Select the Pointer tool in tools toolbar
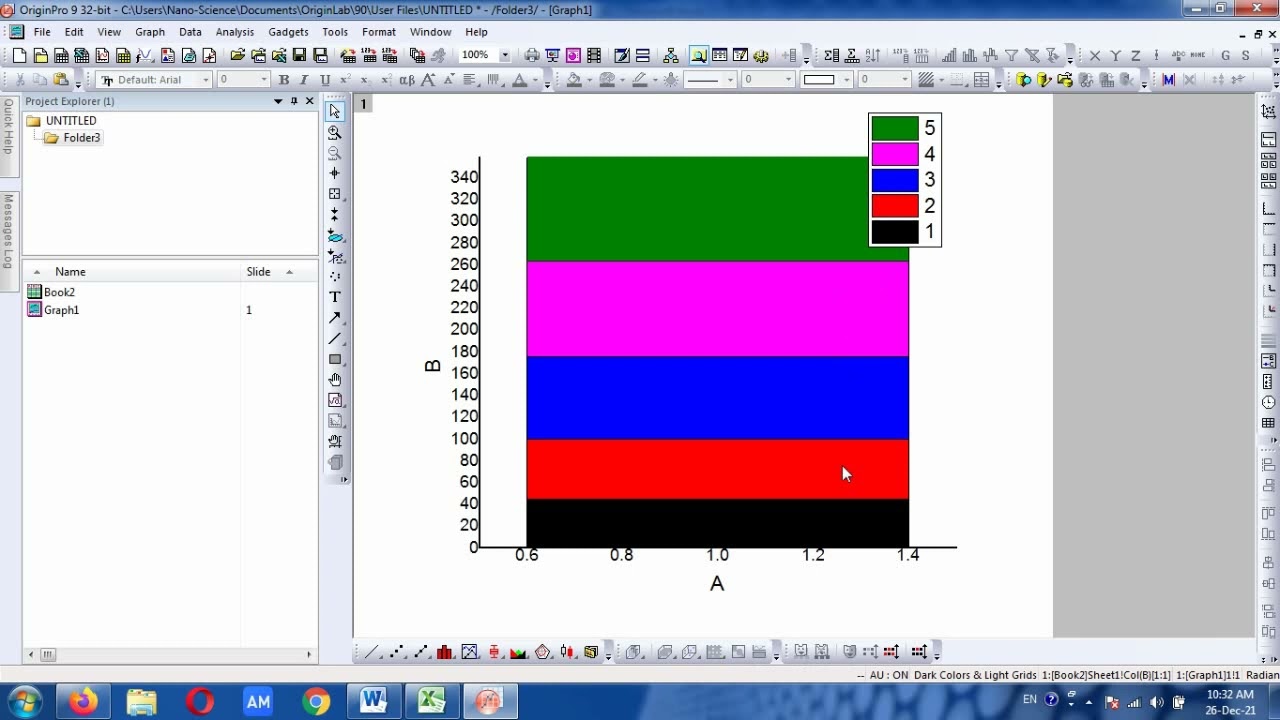The width and height of the screenshot is (1280, 720). pos(335,112)
